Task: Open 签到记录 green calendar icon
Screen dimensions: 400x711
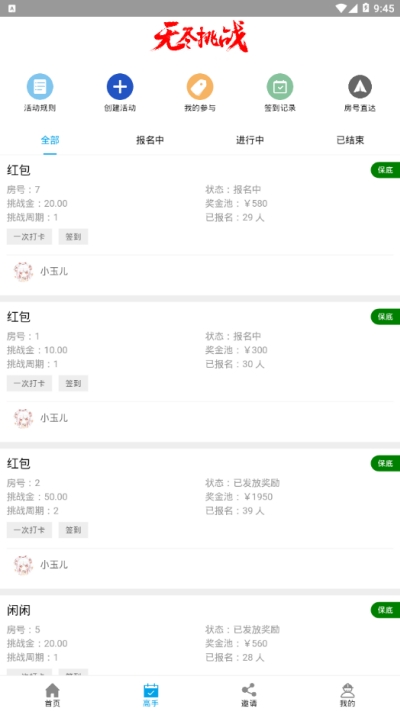Action: (280, 87)
